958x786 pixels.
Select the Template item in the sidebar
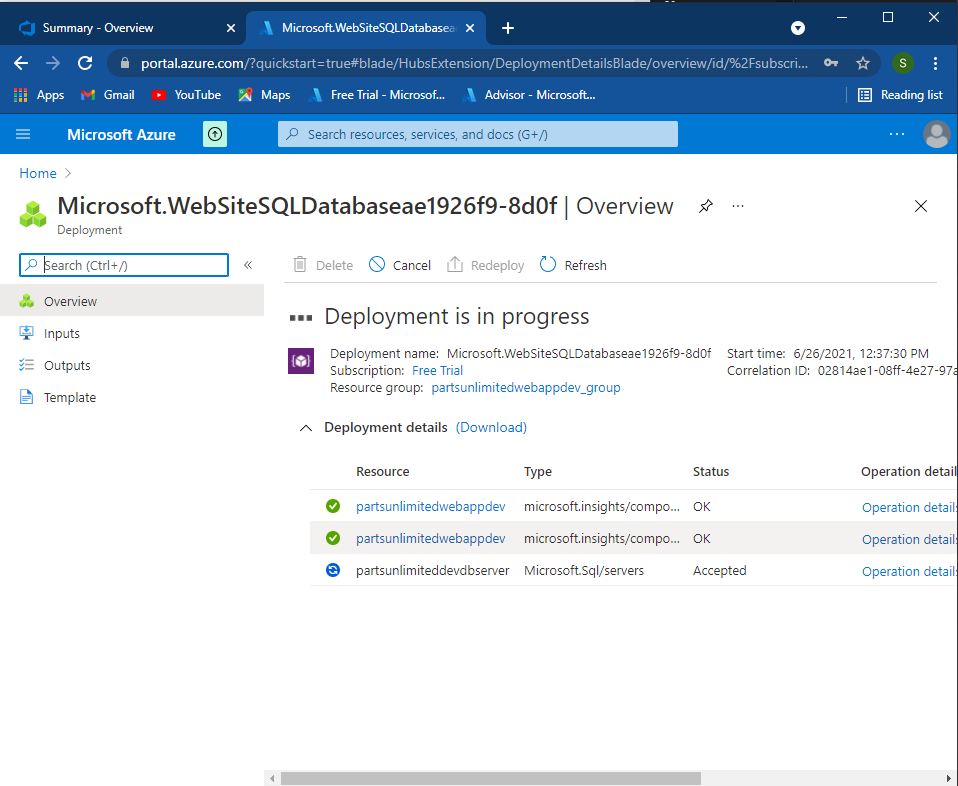click(70, 397)
